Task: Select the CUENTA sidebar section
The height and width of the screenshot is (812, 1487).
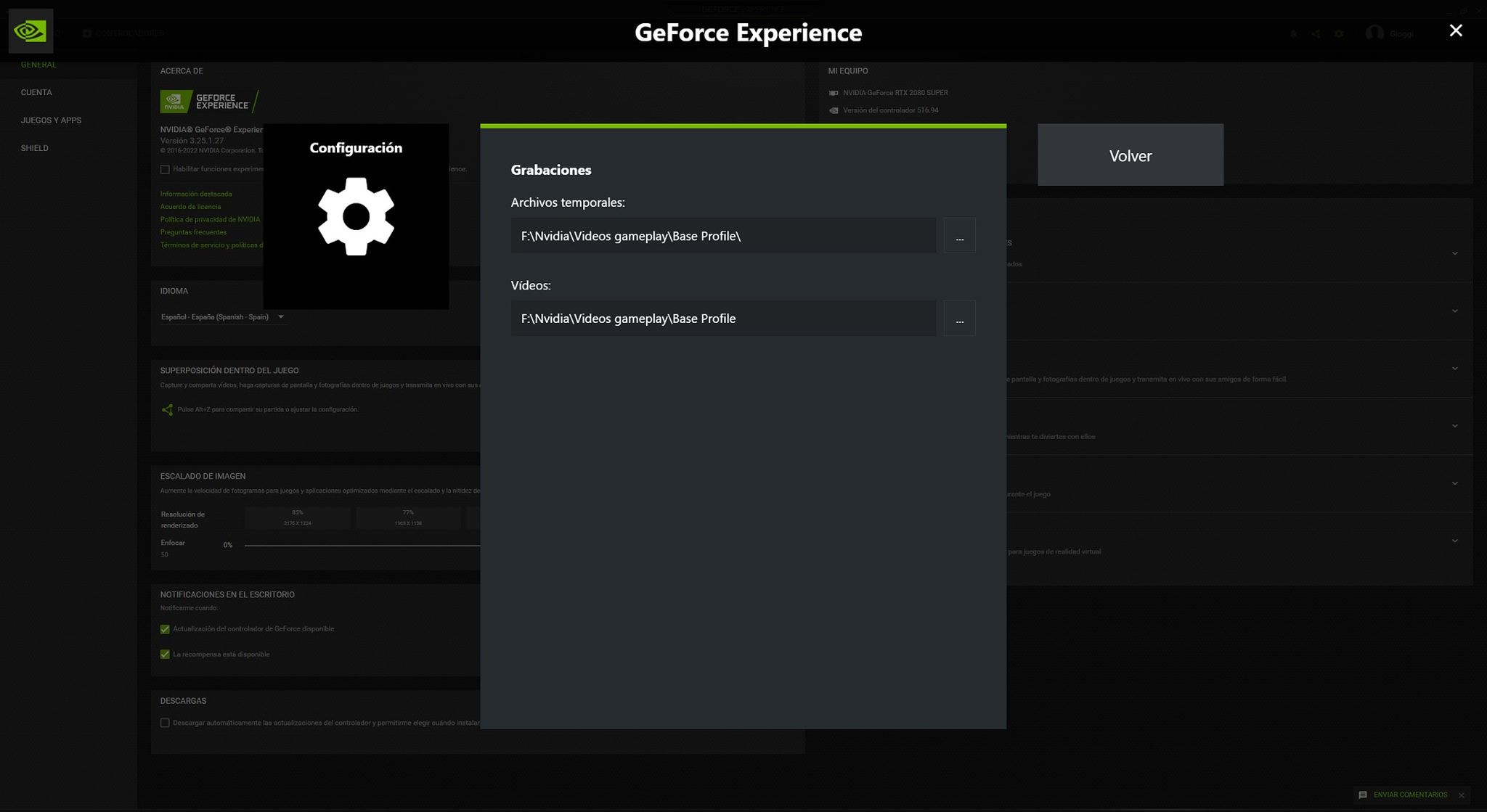Action: pos(36,92)
